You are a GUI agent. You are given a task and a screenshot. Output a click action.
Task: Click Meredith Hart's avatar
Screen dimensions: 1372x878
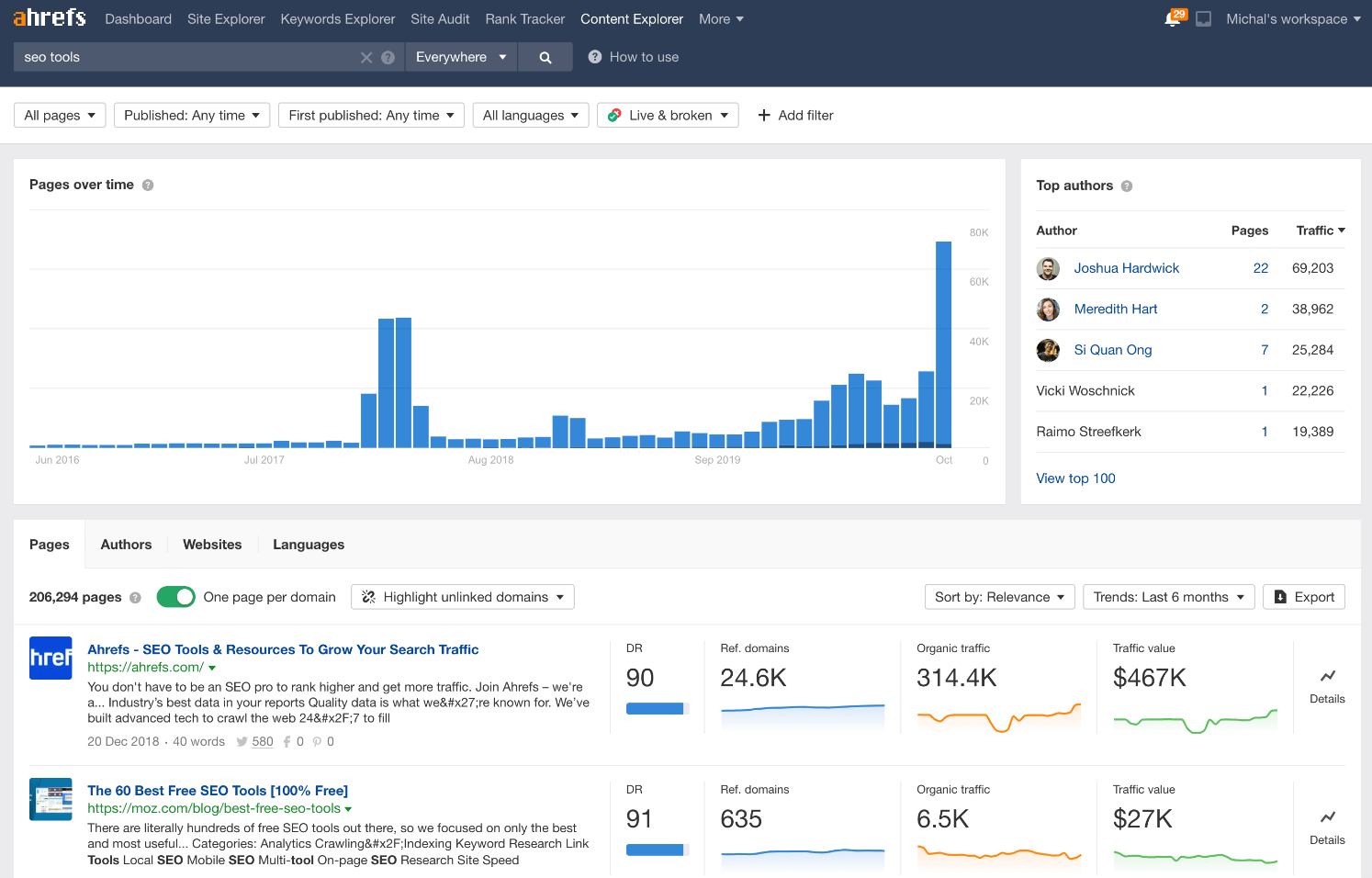click(x=1048, y=310)
